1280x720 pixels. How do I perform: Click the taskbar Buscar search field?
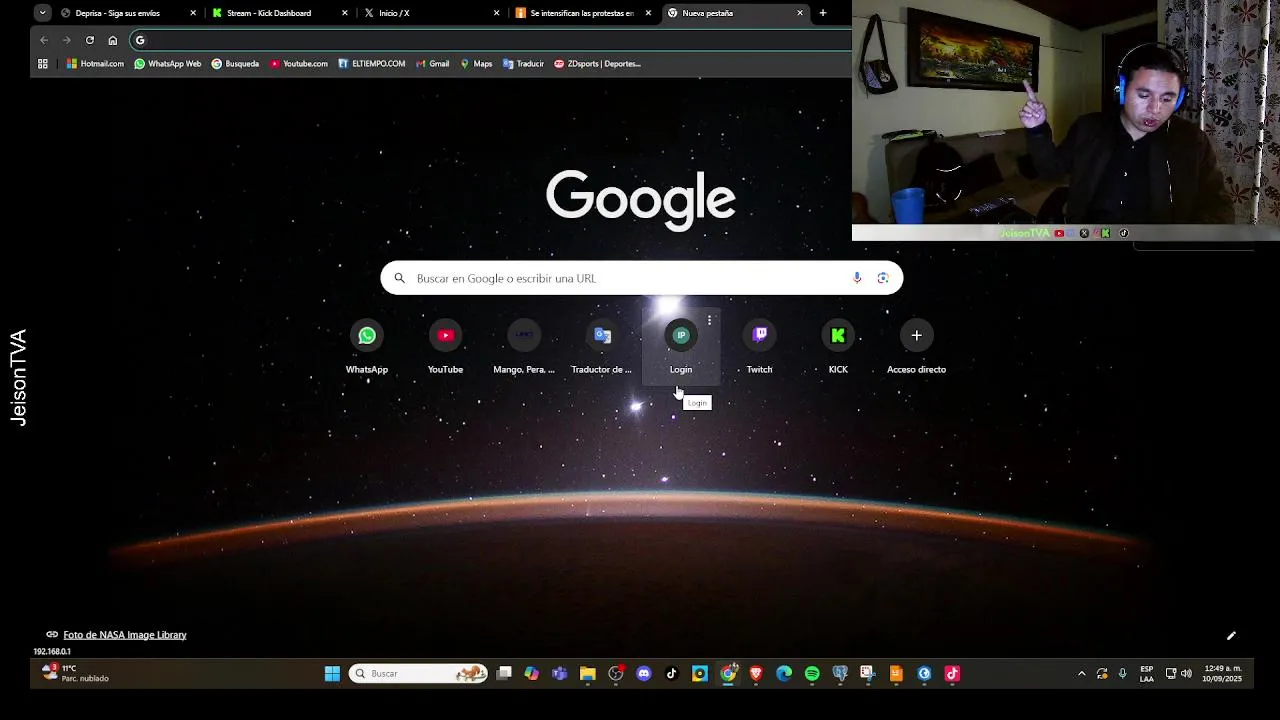[x=418, y=674]
